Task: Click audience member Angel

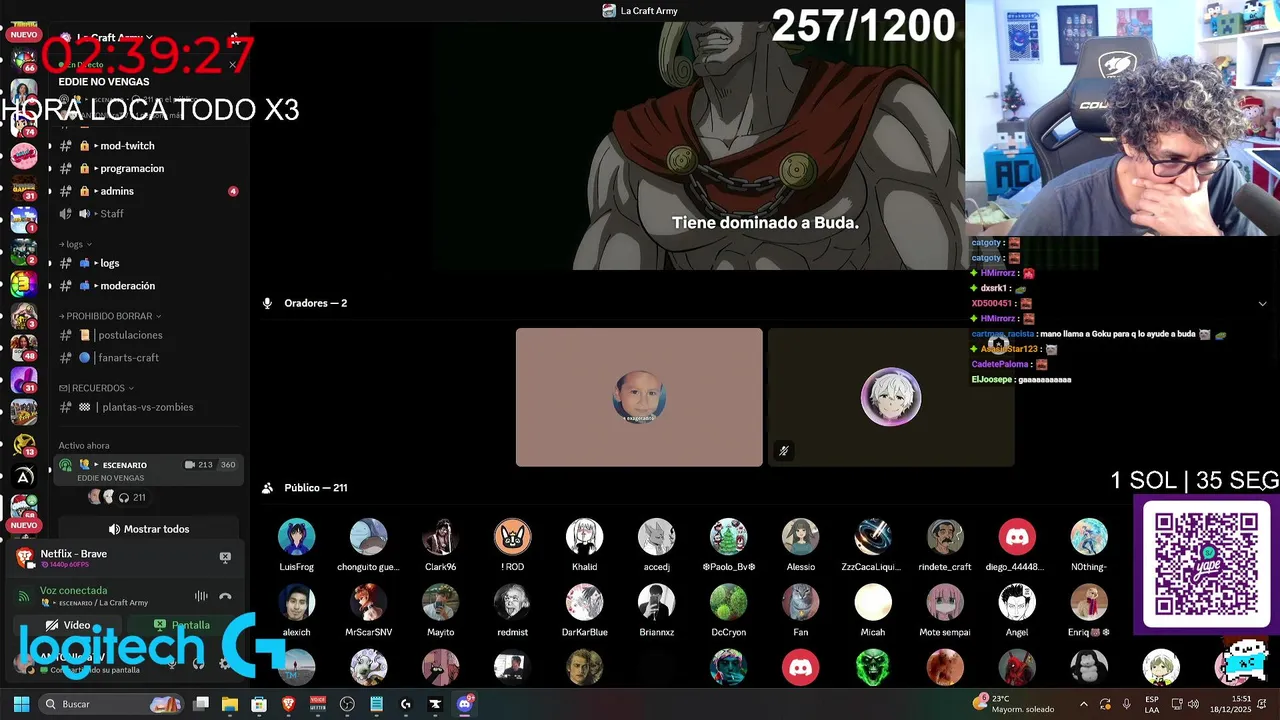Action: pyautogui.click(x=1017, y=611)
